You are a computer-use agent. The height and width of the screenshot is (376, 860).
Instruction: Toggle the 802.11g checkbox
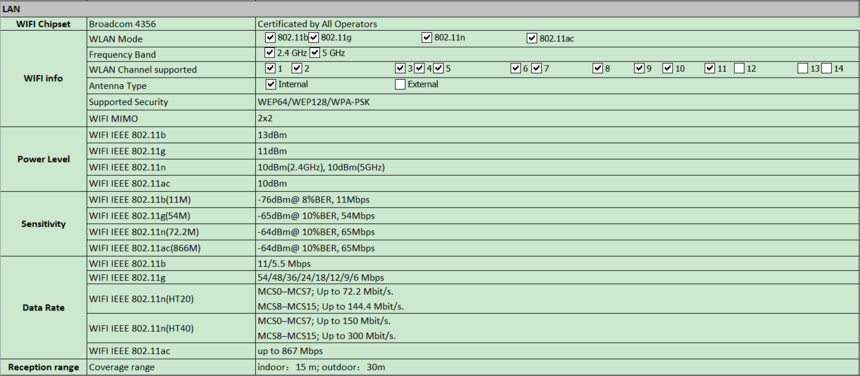313,38
